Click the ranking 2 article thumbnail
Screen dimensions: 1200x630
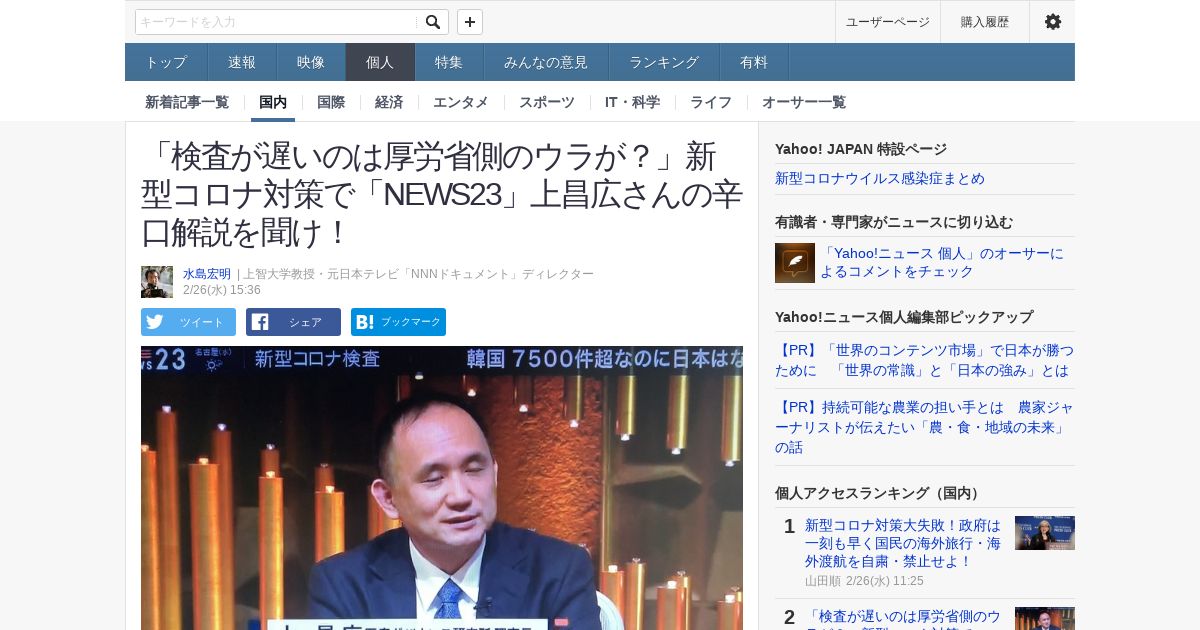1045,619
